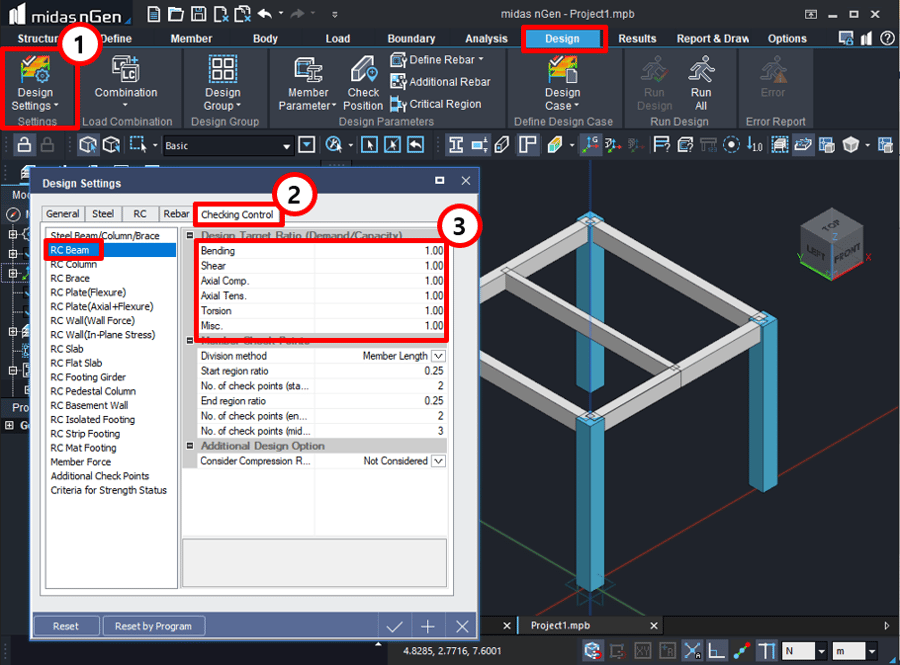900x665 pixels.
Task: Open the Boundary ribbon tab
Action: click(x=411, y=38)
